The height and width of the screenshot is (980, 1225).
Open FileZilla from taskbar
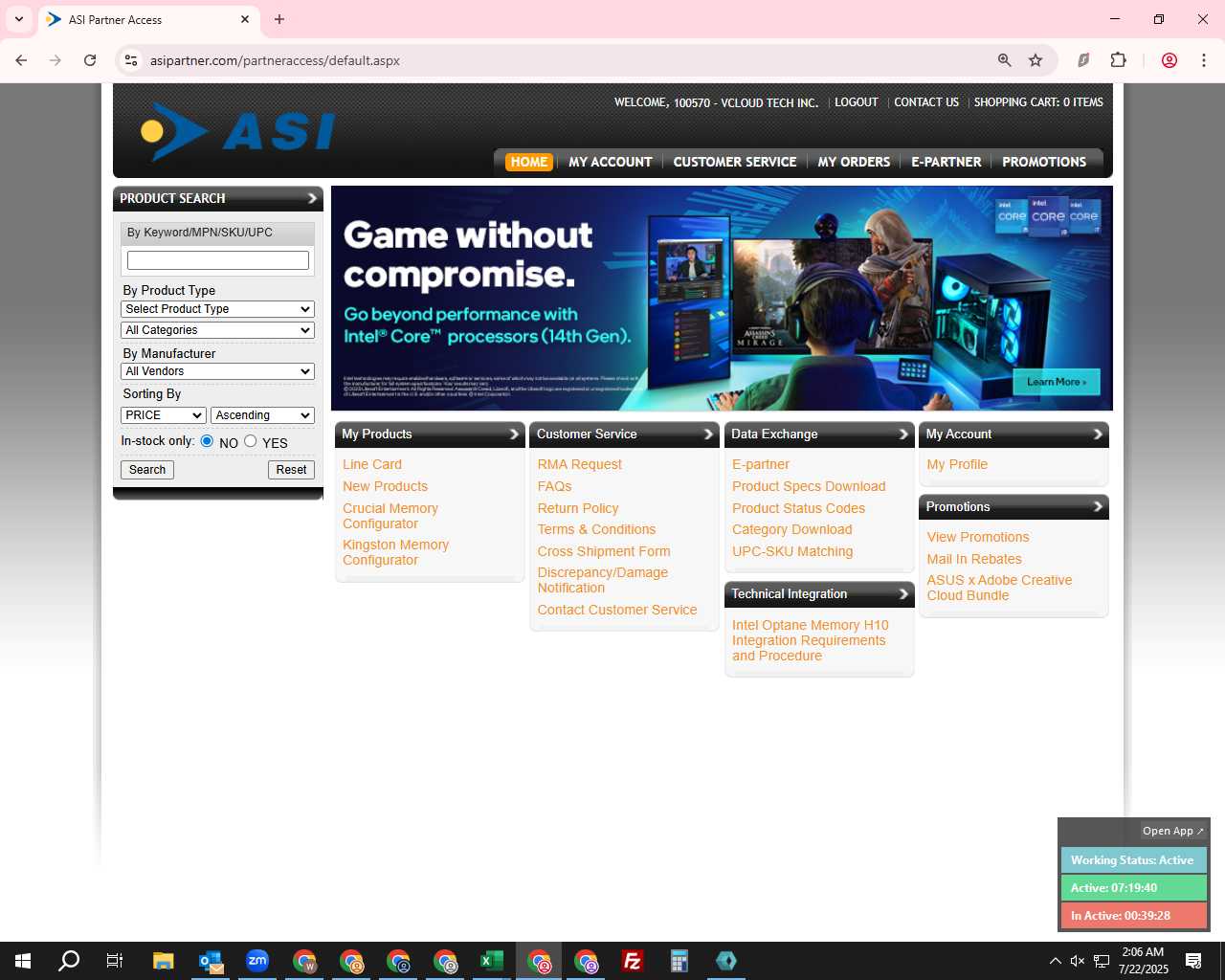633,961
